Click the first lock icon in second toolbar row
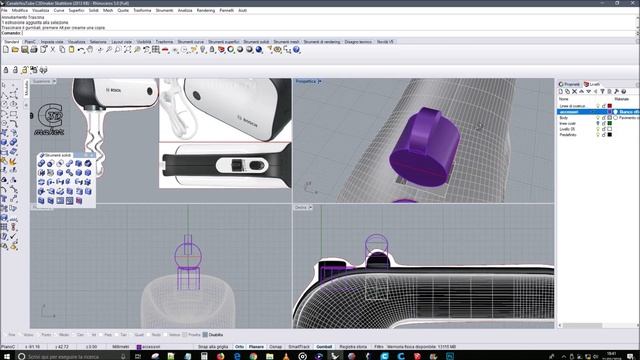 6,70
